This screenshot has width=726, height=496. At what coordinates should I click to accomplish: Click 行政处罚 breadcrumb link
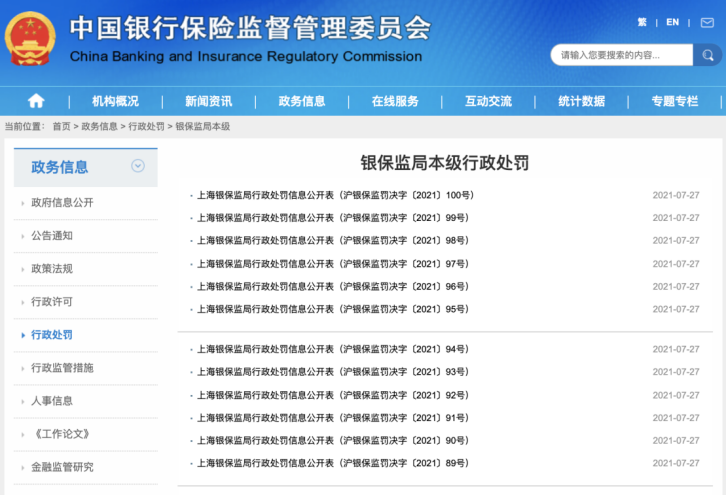pyautogui.click(x=146, y=126)
